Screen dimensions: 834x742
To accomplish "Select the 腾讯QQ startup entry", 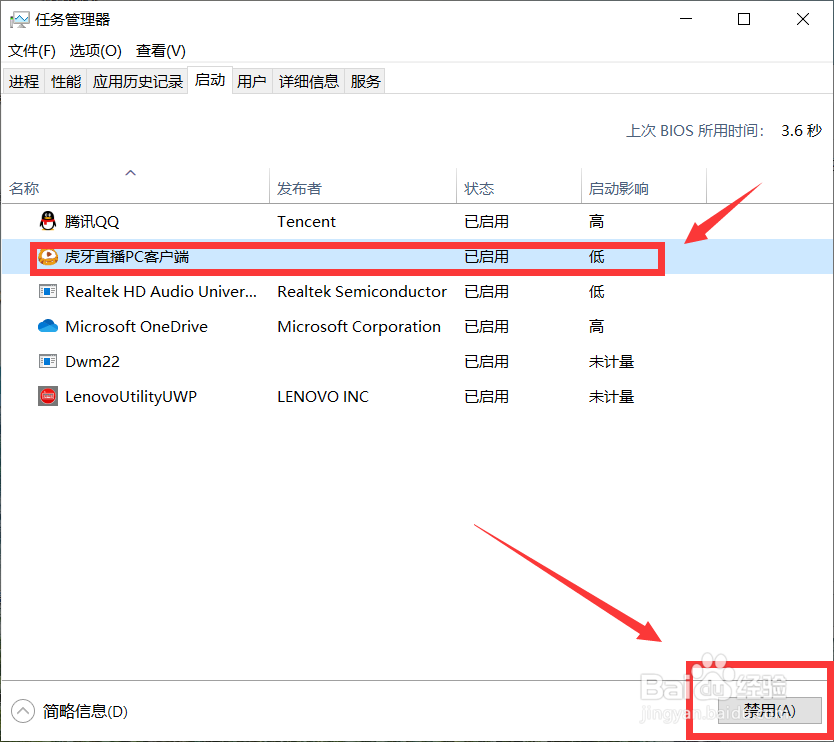I will click(x=92, y=221).
